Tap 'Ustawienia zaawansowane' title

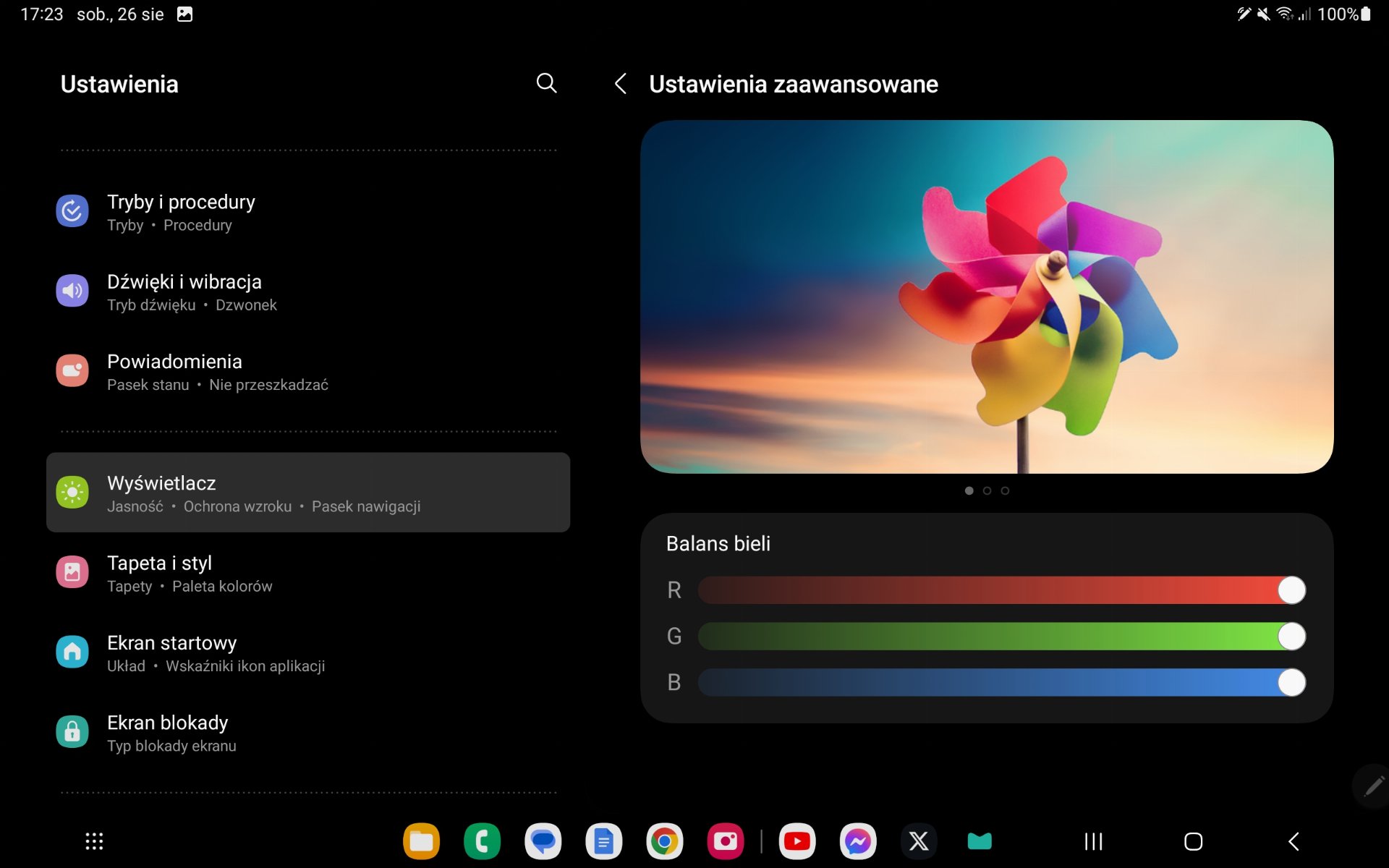pos(793,84)
